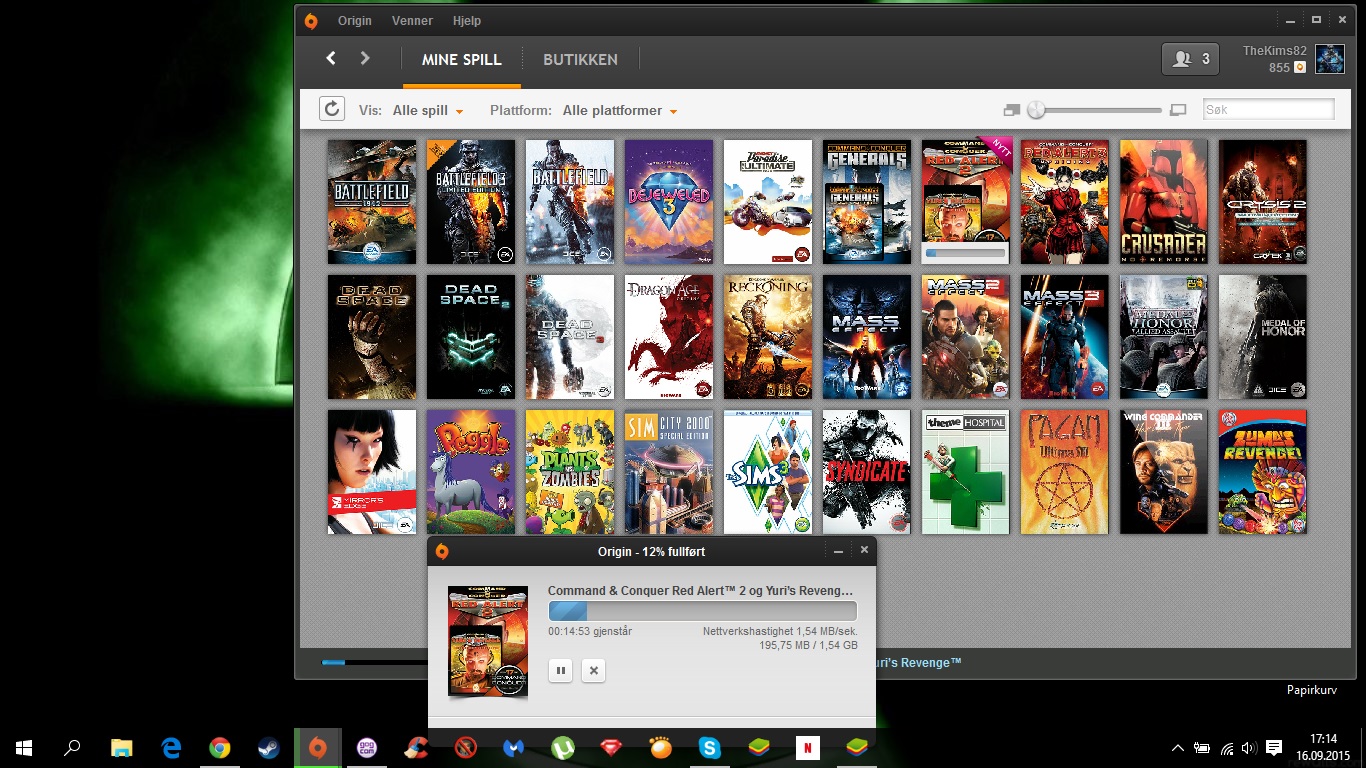Expand the Plattform 'Alle plattformer' dropdown
Screen dimensions: 1366x768
(x=620, y=111)
